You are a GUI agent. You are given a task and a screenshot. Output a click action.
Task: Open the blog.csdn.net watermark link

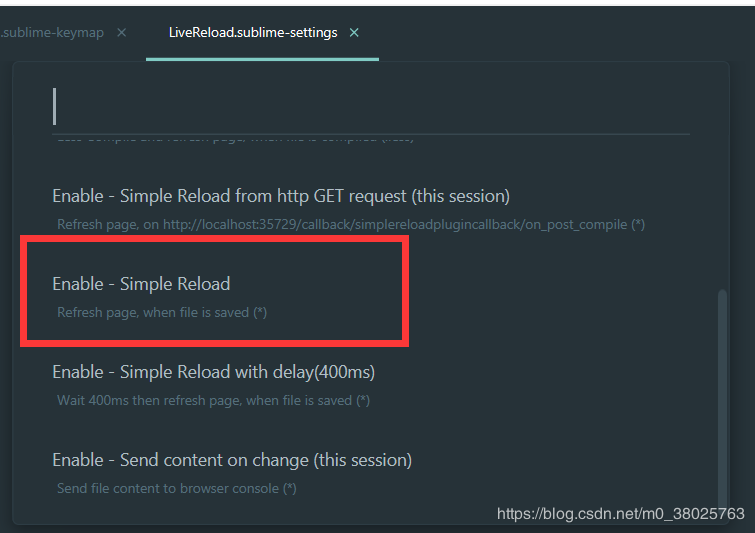(x=621, y=514)
